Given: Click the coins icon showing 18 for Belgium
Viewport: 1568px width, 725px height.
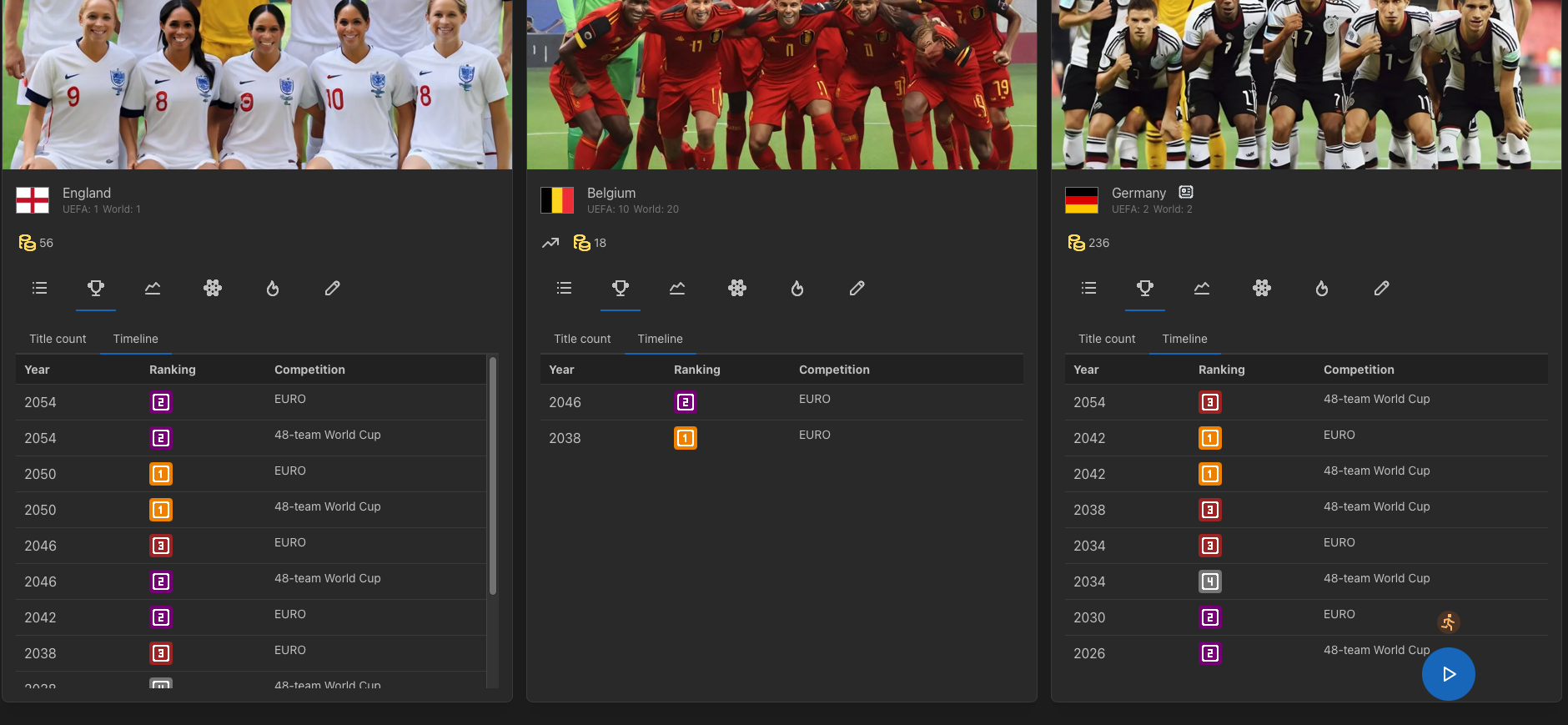Looking at the screenshot, I should pos(582,243).
